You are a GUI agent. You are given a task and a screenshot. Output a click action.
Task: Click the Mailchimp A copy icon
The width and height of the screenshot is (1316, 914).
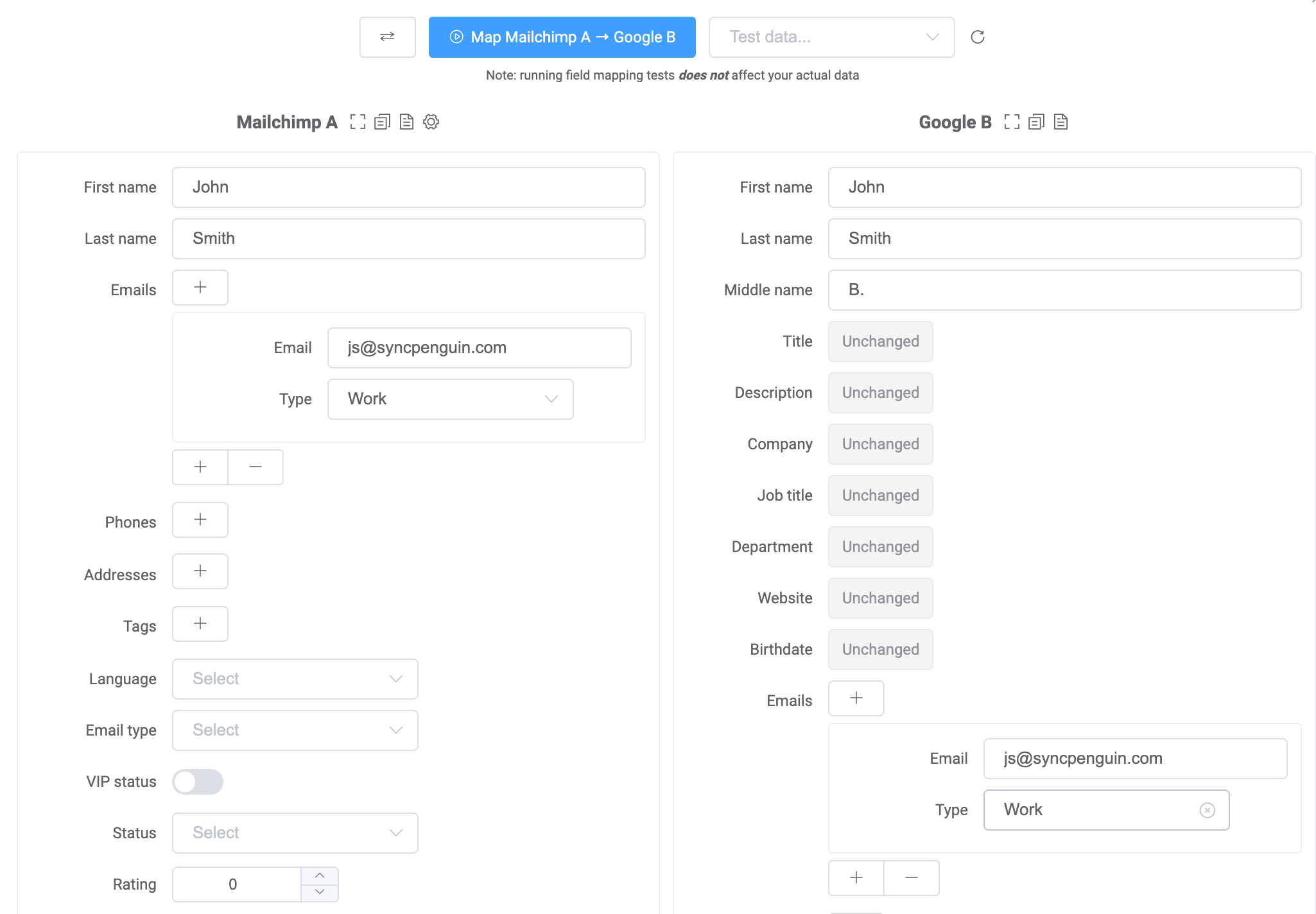382,122
